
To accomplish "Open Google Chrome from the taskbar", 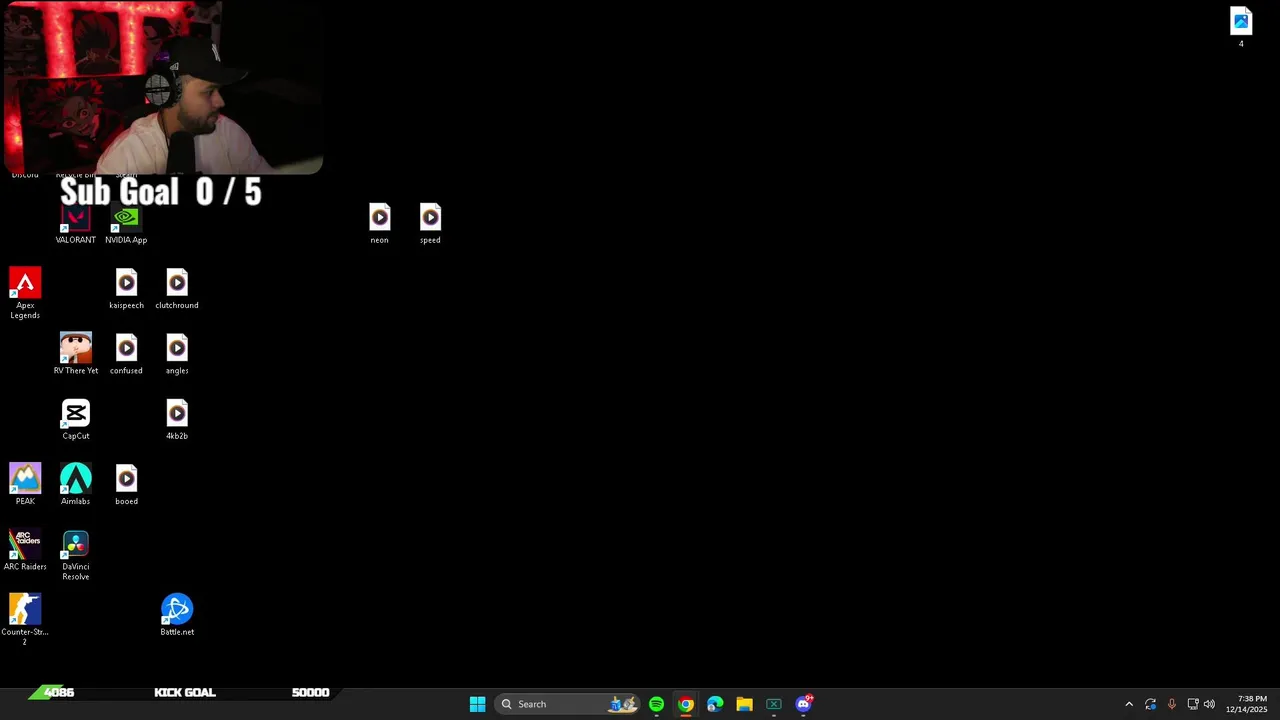I will [686, 704].
